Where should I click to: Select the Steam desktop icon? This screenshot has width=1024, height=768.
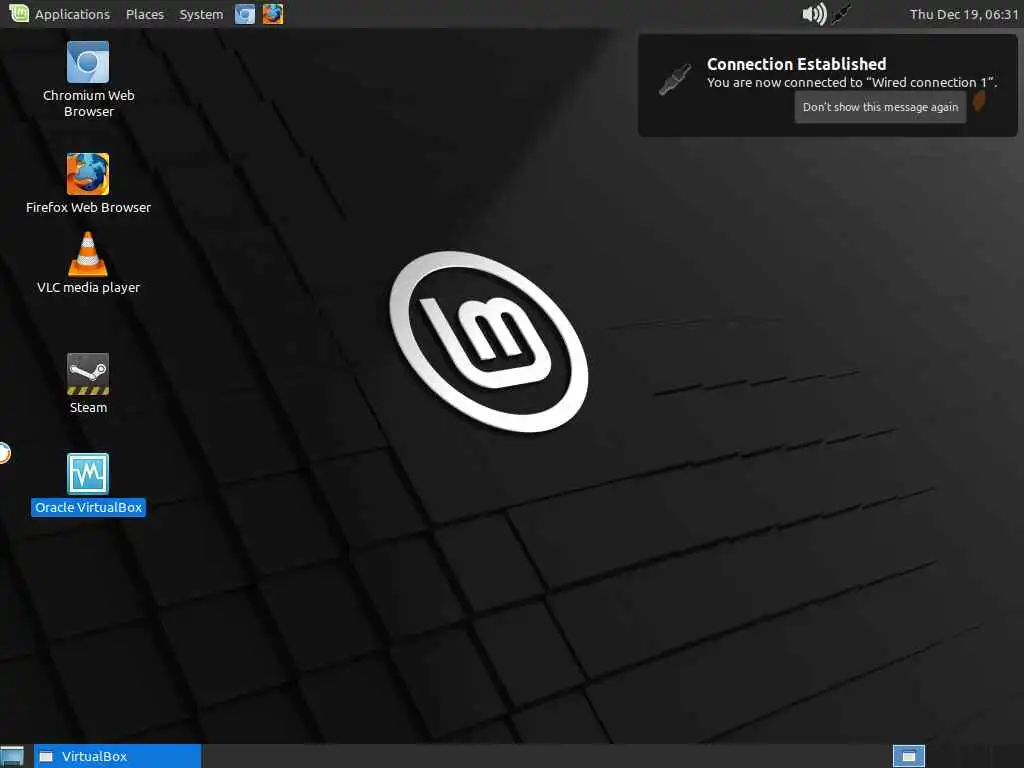point(88,374)
